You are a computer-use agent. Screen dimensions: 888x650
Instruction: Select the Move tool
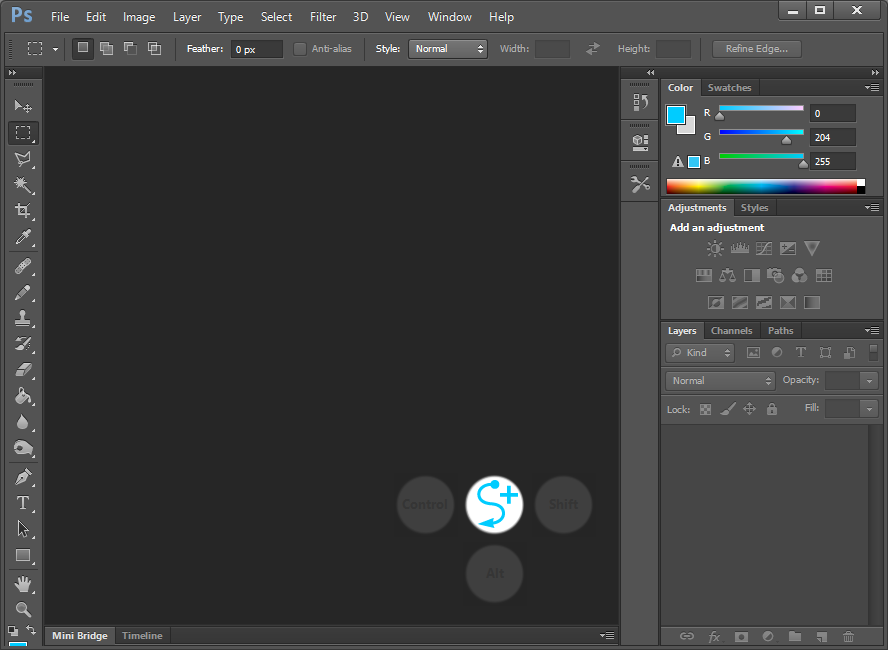[22, 106]
